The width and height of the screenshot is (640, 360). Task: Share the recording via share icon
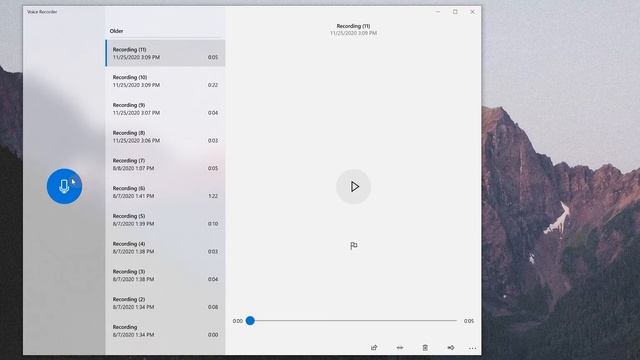coord(374,348)
